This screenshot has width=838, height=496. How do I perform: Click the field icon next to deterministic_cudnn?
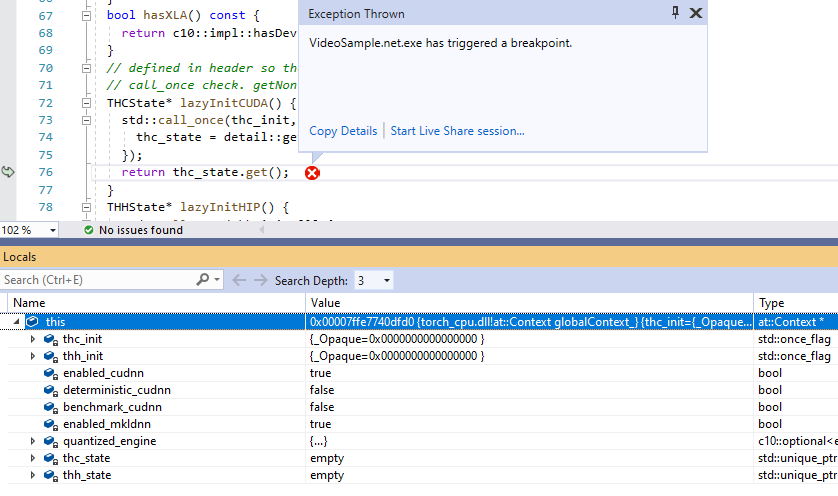click(x=51, y=391)
